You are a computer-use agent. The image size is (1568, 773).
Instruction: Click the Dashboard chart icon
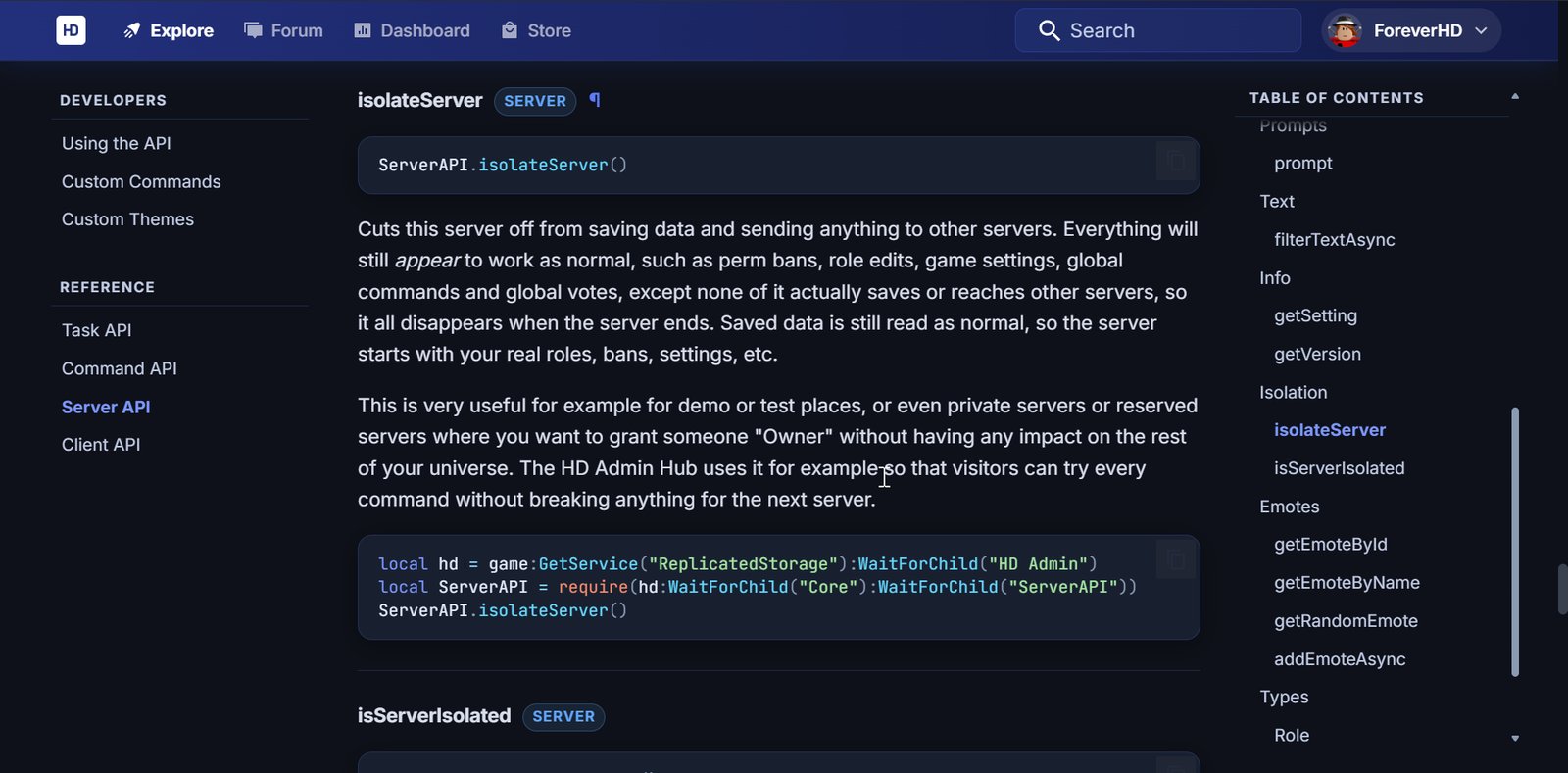pos(363,30)
